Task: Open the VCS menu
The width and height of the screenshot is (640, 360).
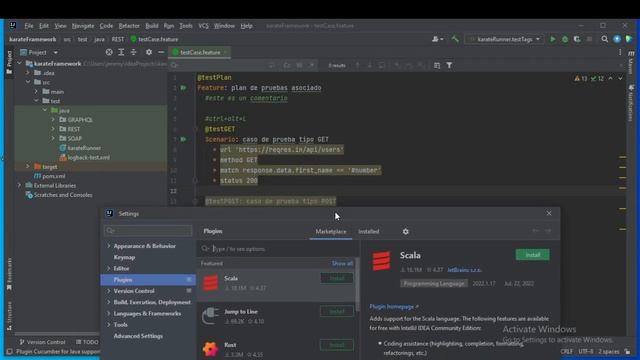Action: [x=203, y=26]
